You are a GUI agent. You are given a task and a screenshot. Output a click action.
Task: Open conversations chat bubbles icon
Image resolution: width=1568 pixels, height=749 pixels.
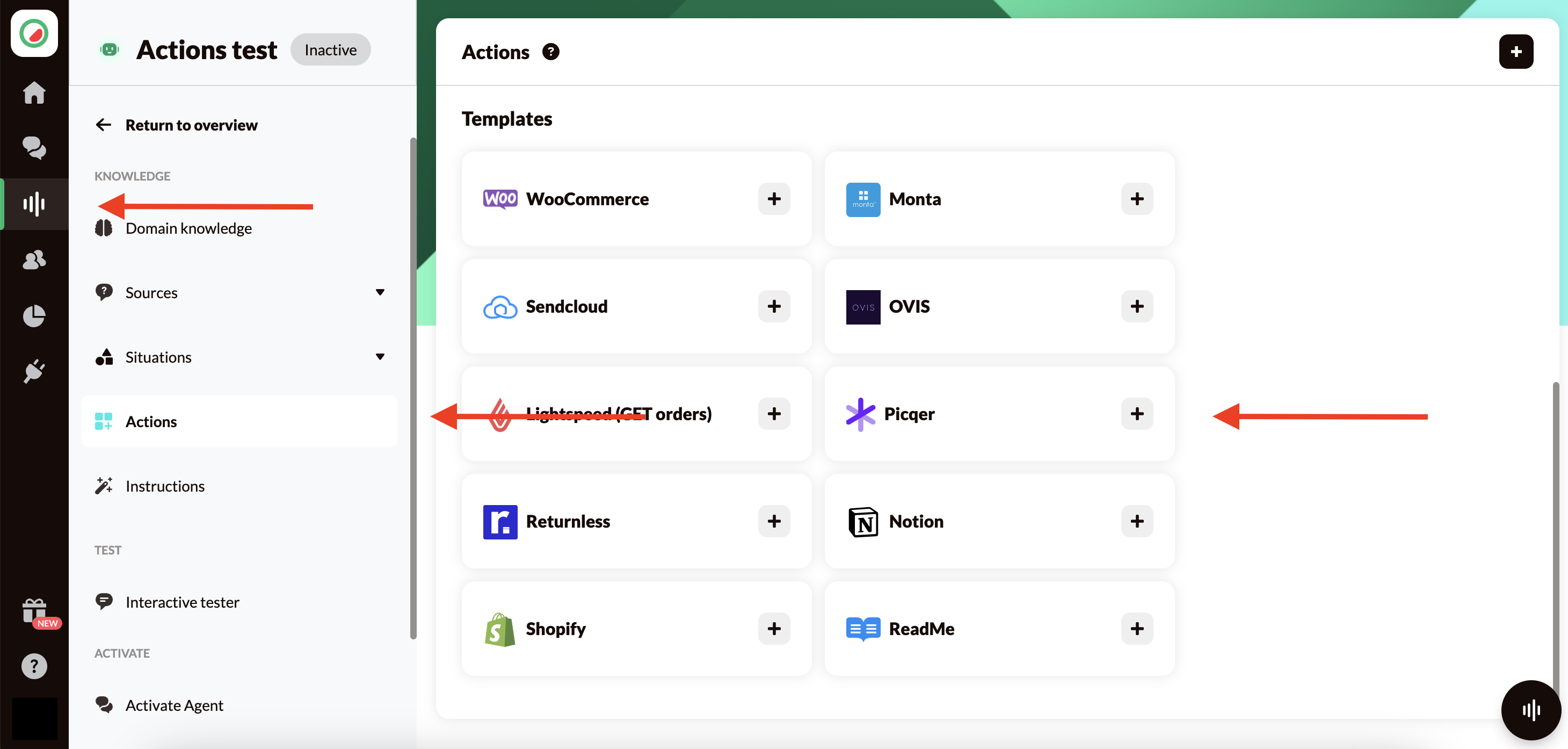[34, 147]
